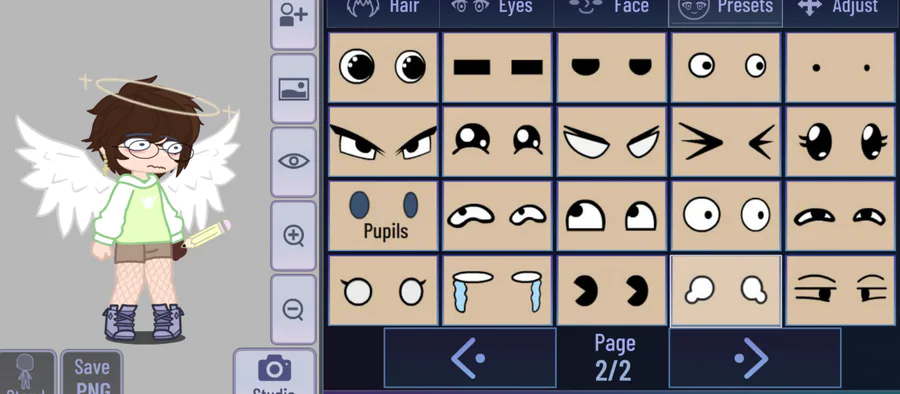Go to the previous presets page
Screen dimensions: 900x394
tap(470, 358)
